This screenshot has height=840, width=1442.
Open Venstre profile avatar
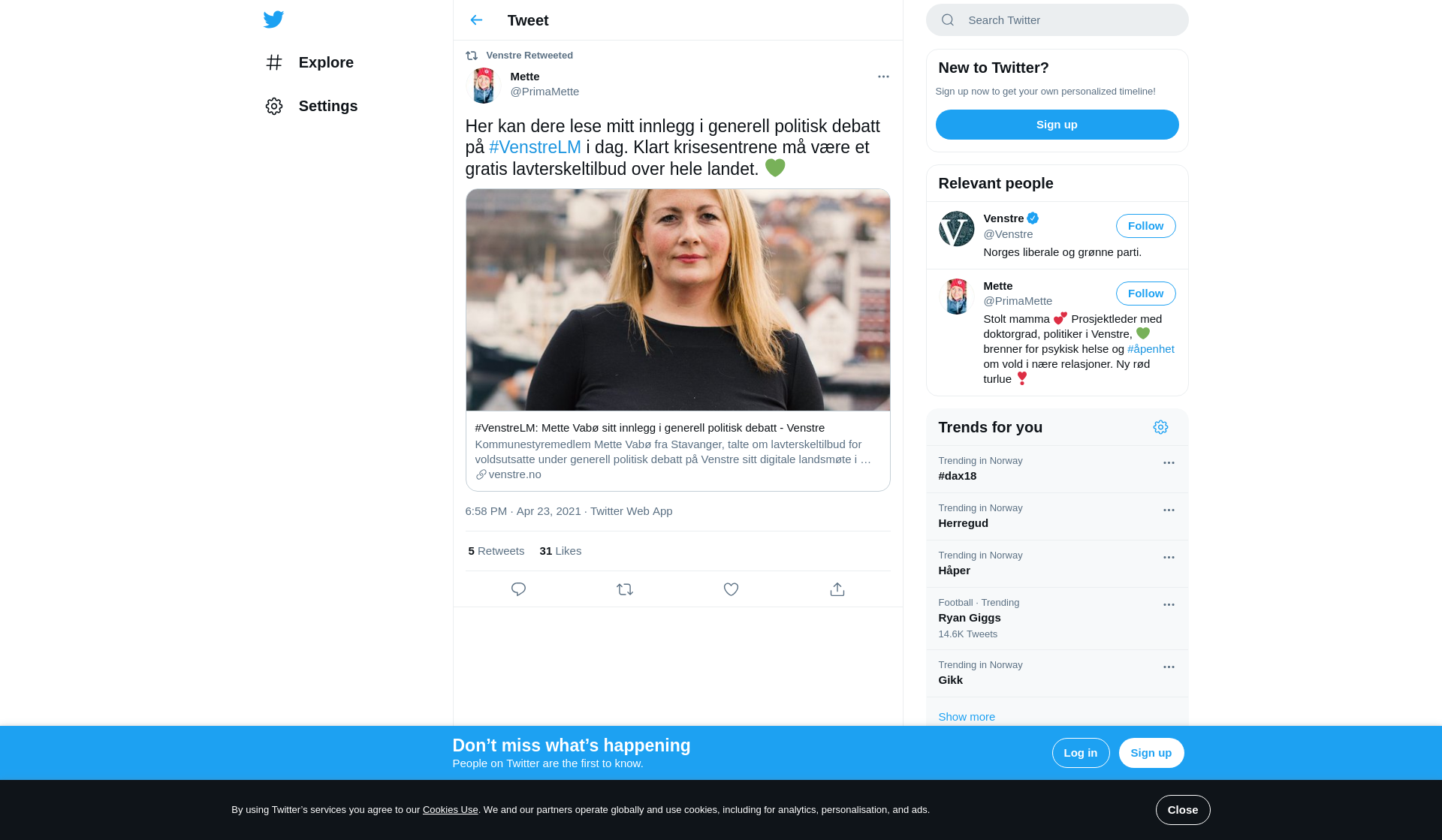pos(956,229)
